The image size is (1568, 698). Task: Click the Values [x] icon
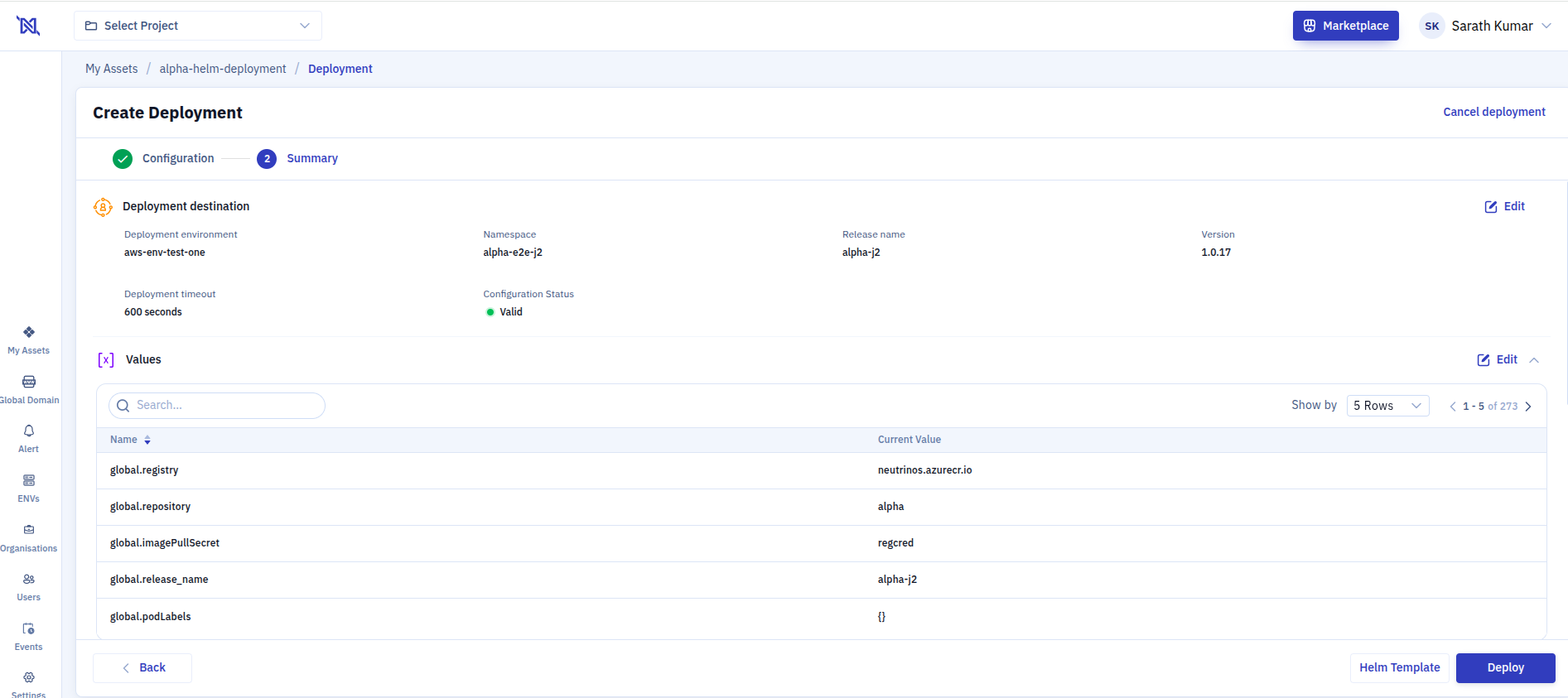[x=106, y=359]
